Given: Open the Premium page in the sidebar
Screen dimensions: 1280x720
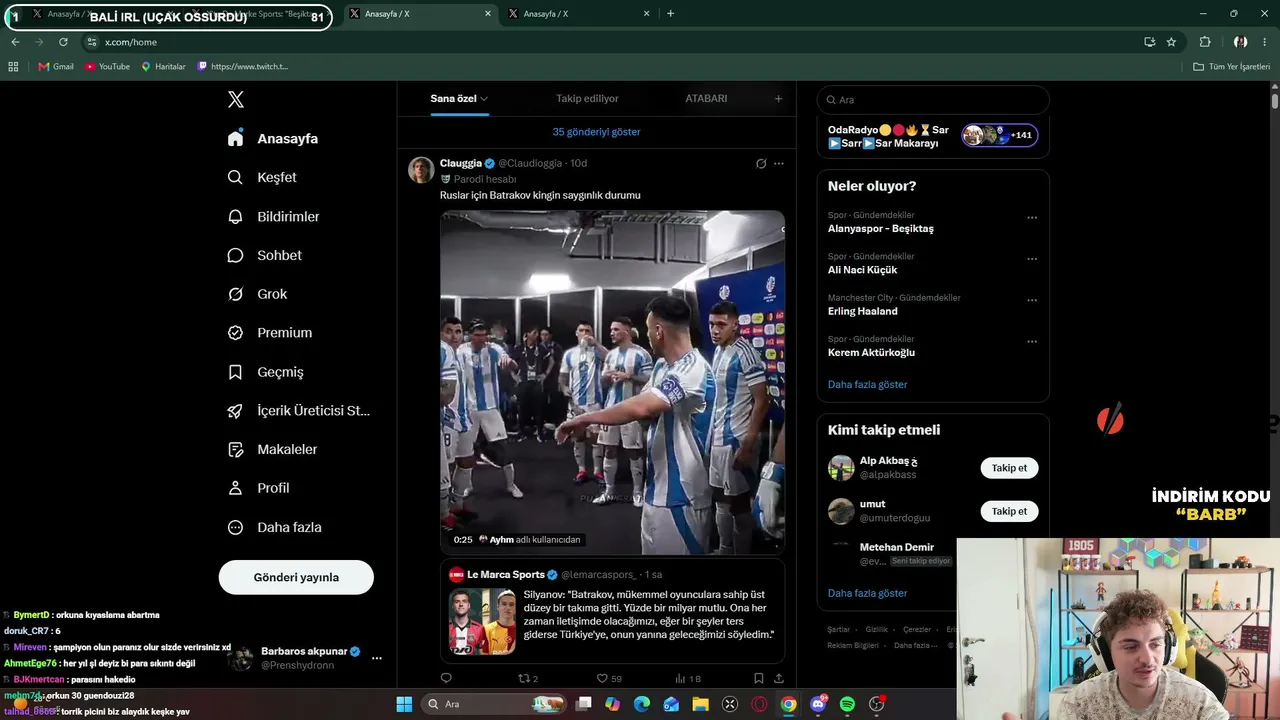Looking at the screenshot, I should [x=270, y=332].
